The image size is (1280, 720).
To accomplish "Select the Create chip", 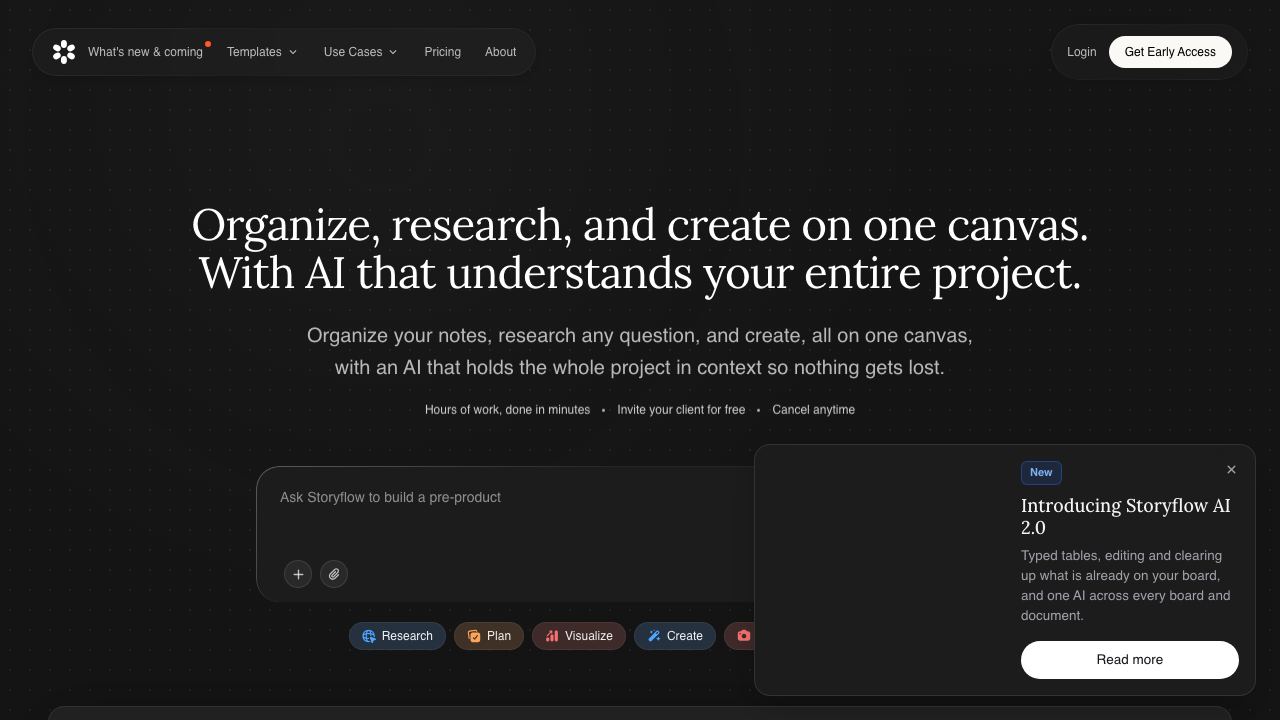I will (675, 636).
